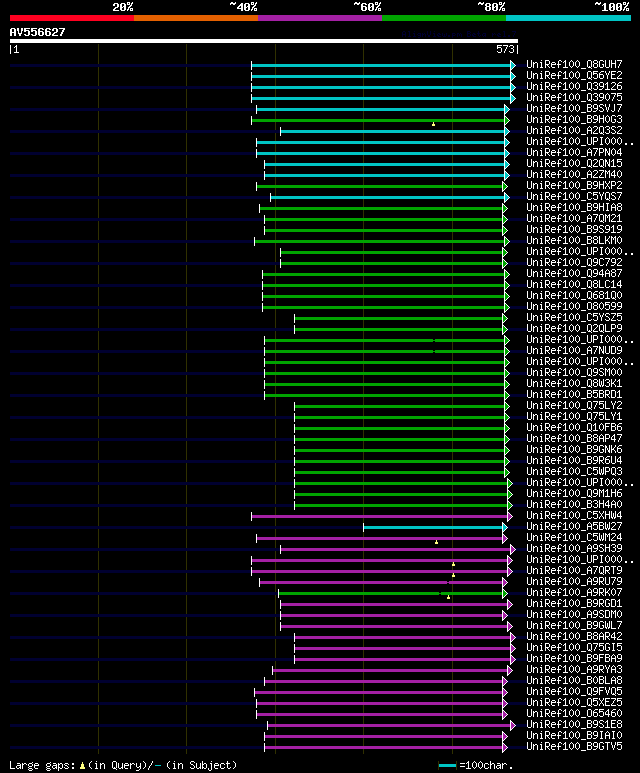Click the UniRef100_A9RU79 label
This screenshot has width=640, height=773.
coord(574,581)
